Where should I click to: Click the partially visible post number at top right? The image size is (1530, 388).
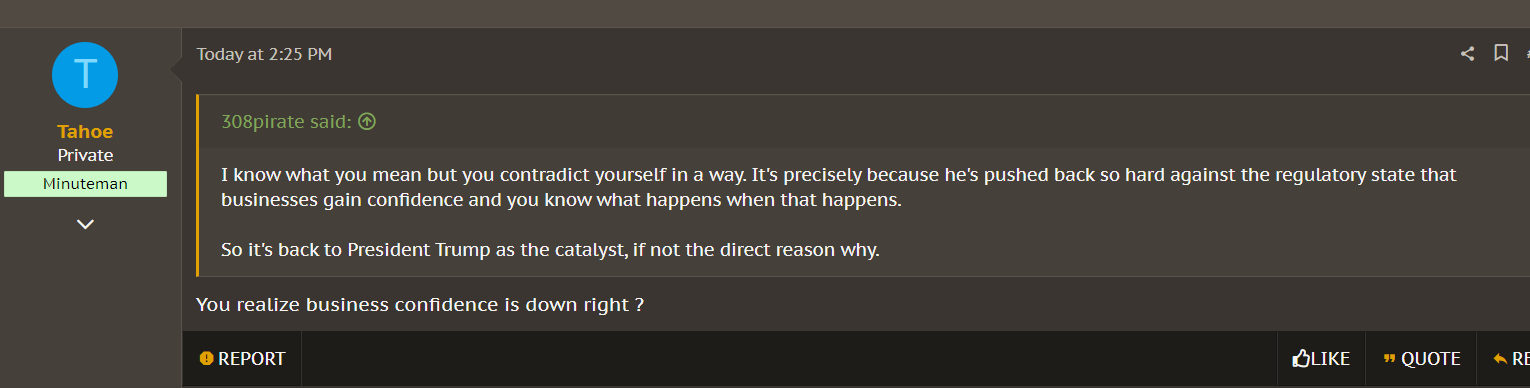1526,54
